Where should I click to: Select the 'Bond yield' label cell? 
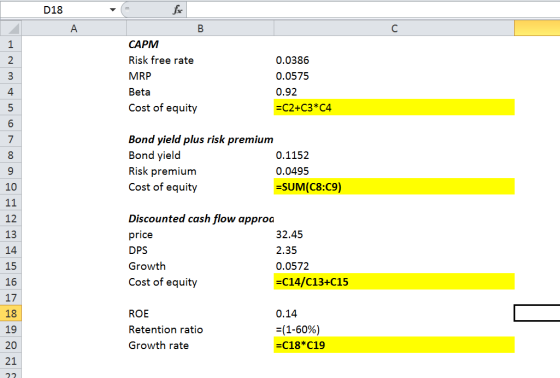(200, 155)
